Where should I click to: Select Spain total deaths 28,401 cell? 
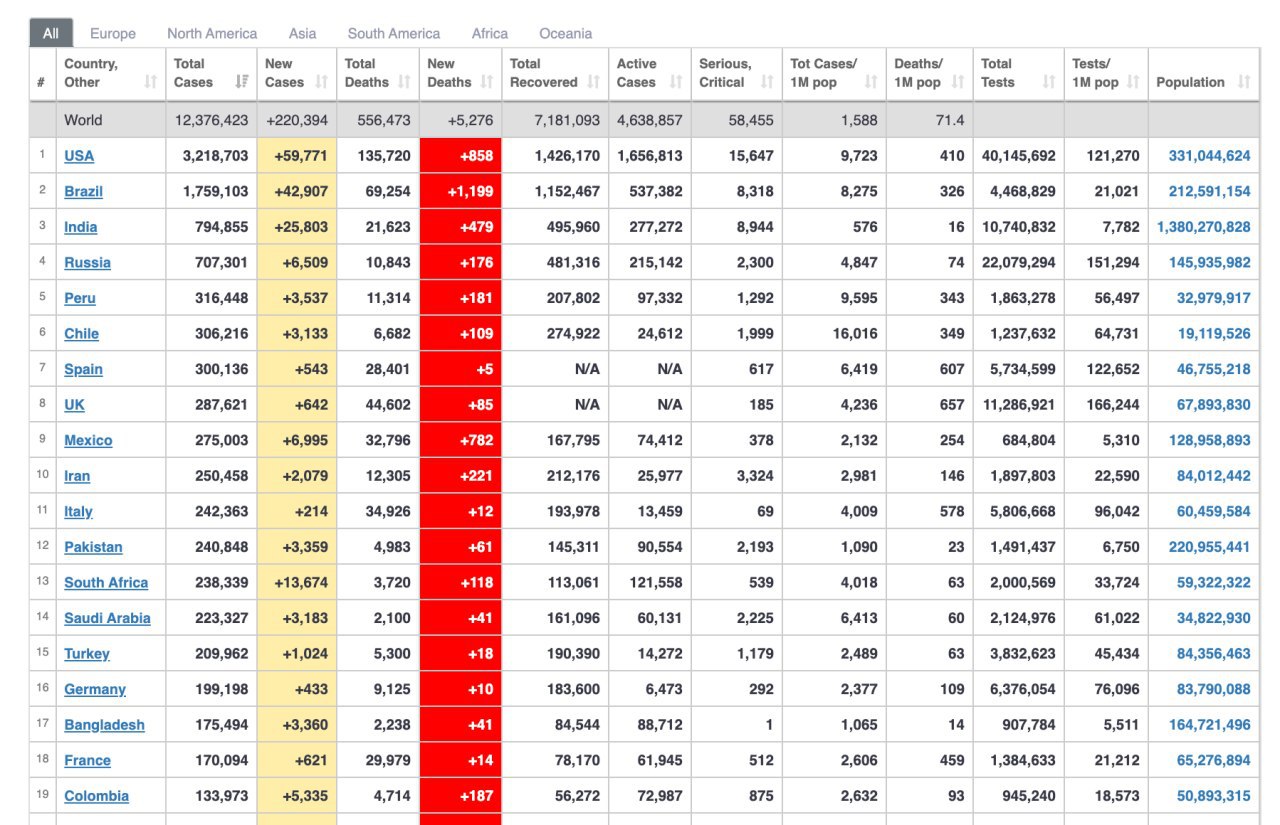[x=376, y=369]
